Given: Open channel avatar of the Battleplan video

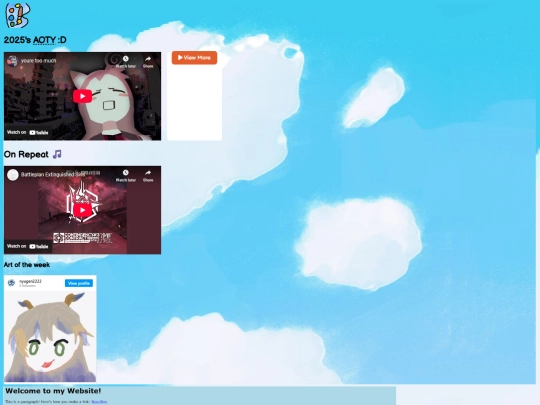Looking at the screenshot, I should 13,175.
